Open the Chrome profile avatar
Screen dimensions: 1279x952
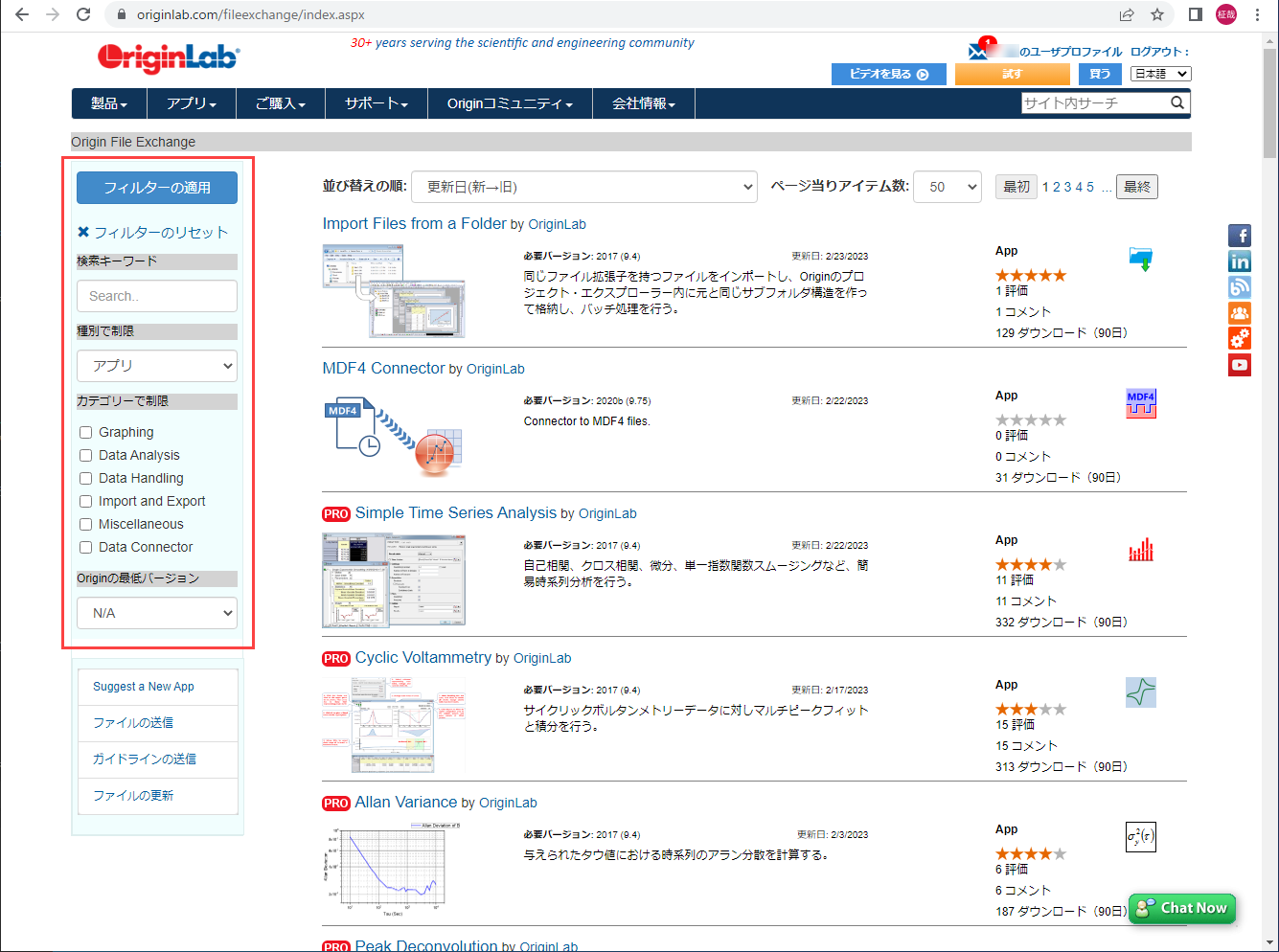pos(1226,14)
